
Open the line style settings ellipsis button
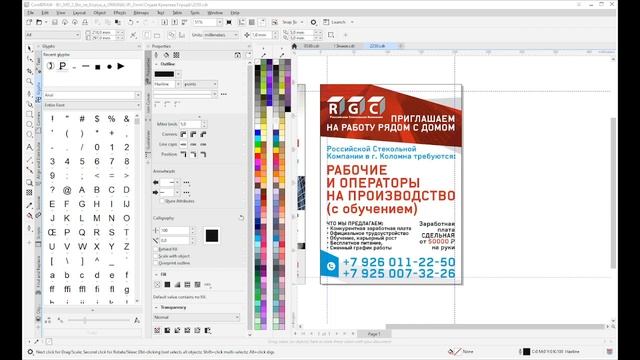pos(224,94)
